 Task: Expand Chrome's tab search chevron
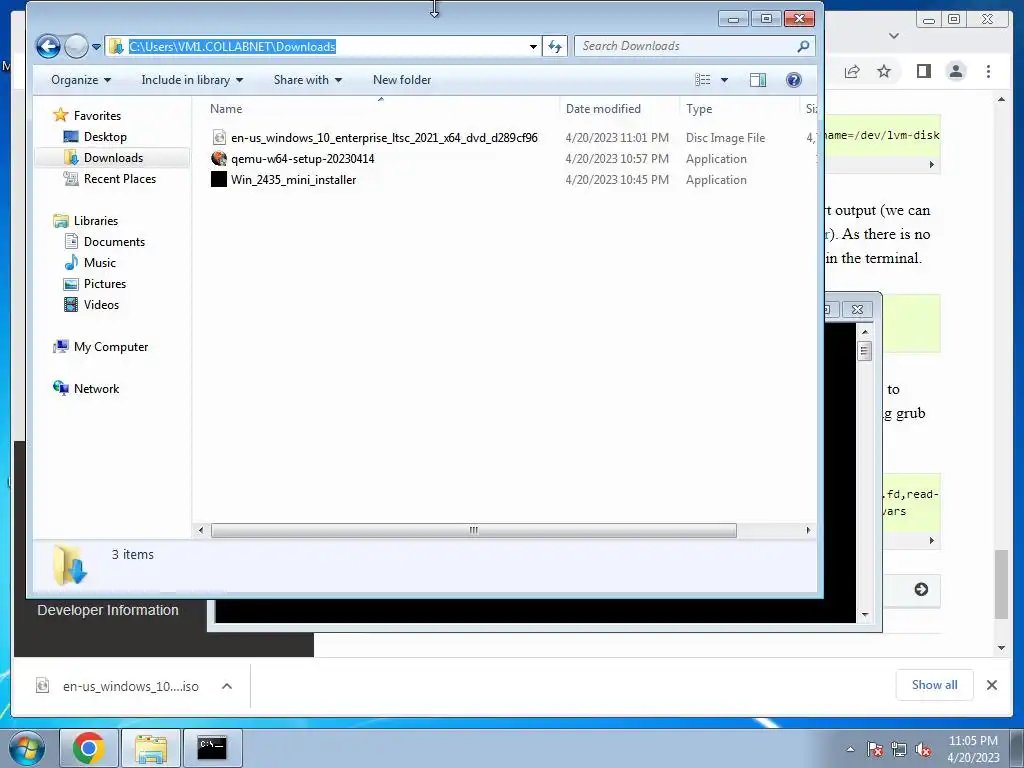coord(894,36)
